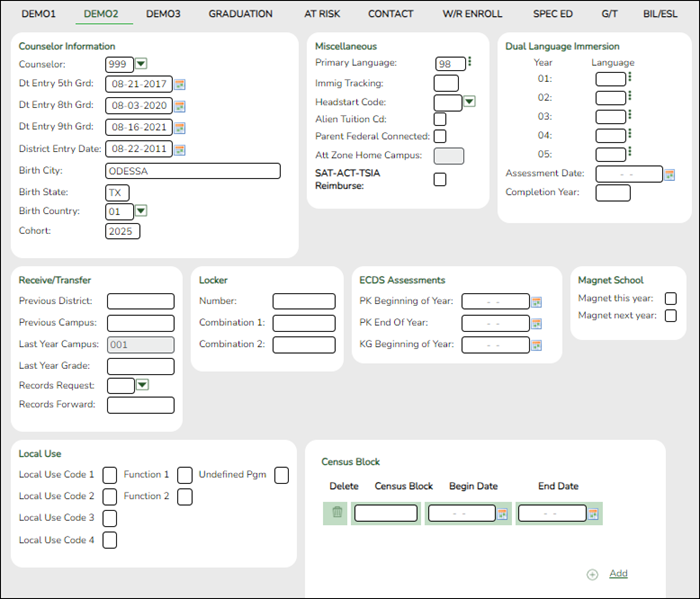
Task: Open calendar for Dt Entry 9th Grd
Action: click(179, 128)
